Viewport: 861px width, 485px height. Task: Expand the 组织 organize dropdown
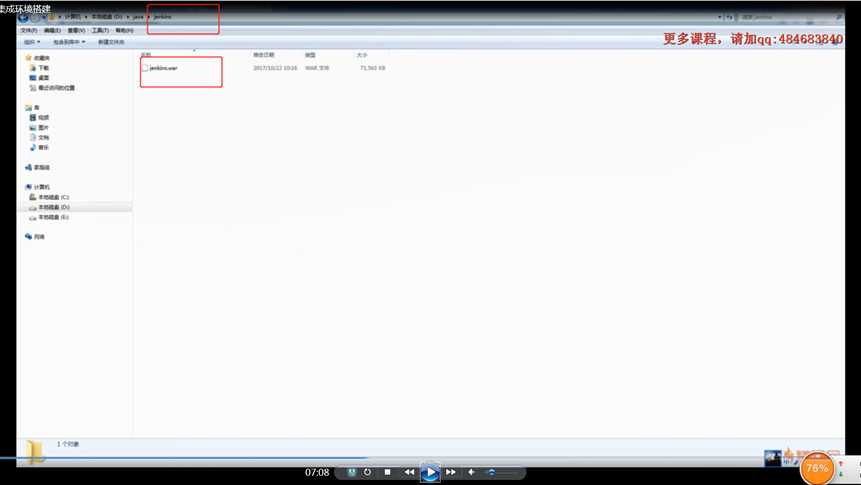point(32,42)
